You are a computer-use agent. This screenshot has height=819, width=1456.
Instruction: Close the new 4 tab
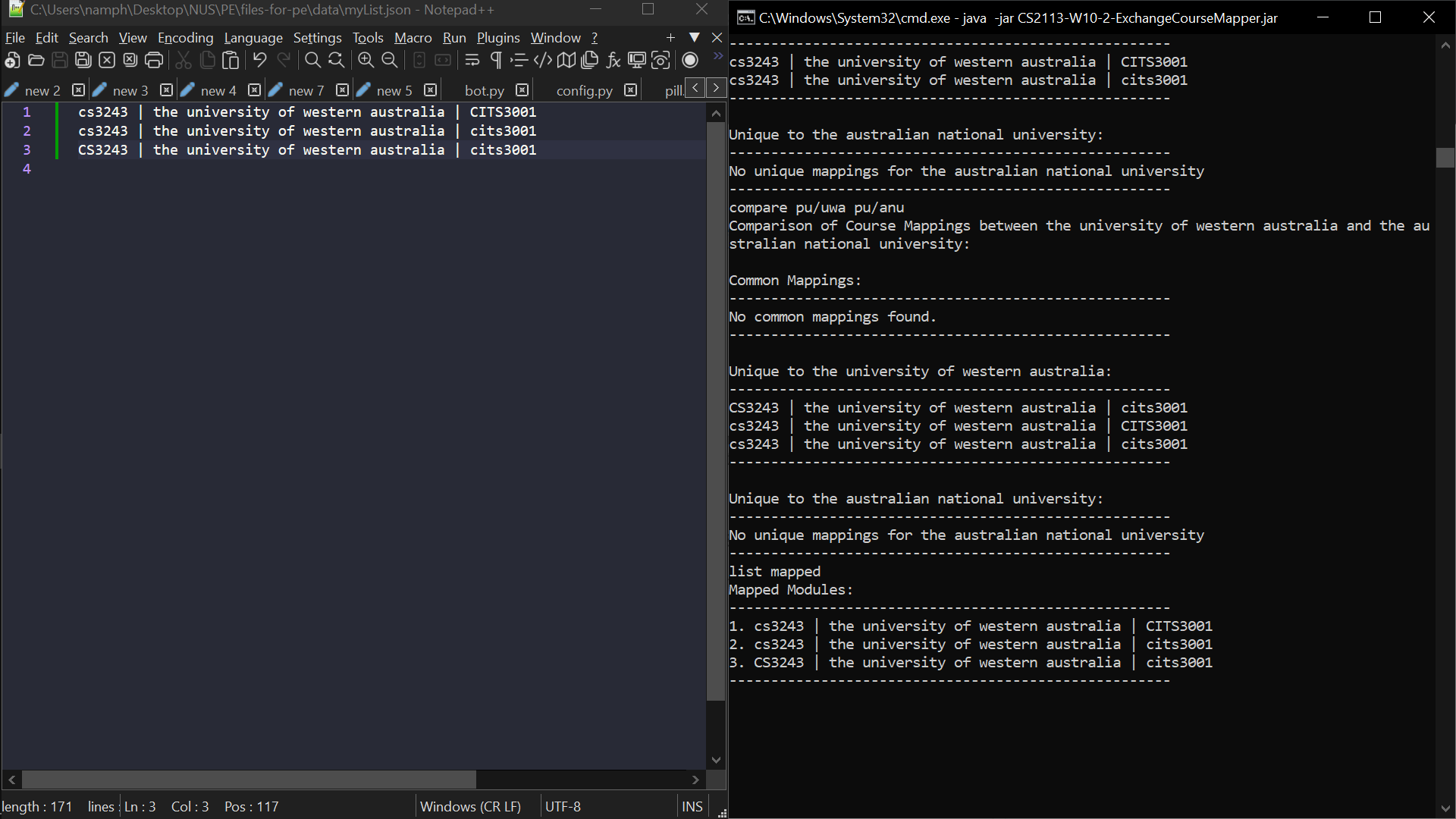point(255,90)
